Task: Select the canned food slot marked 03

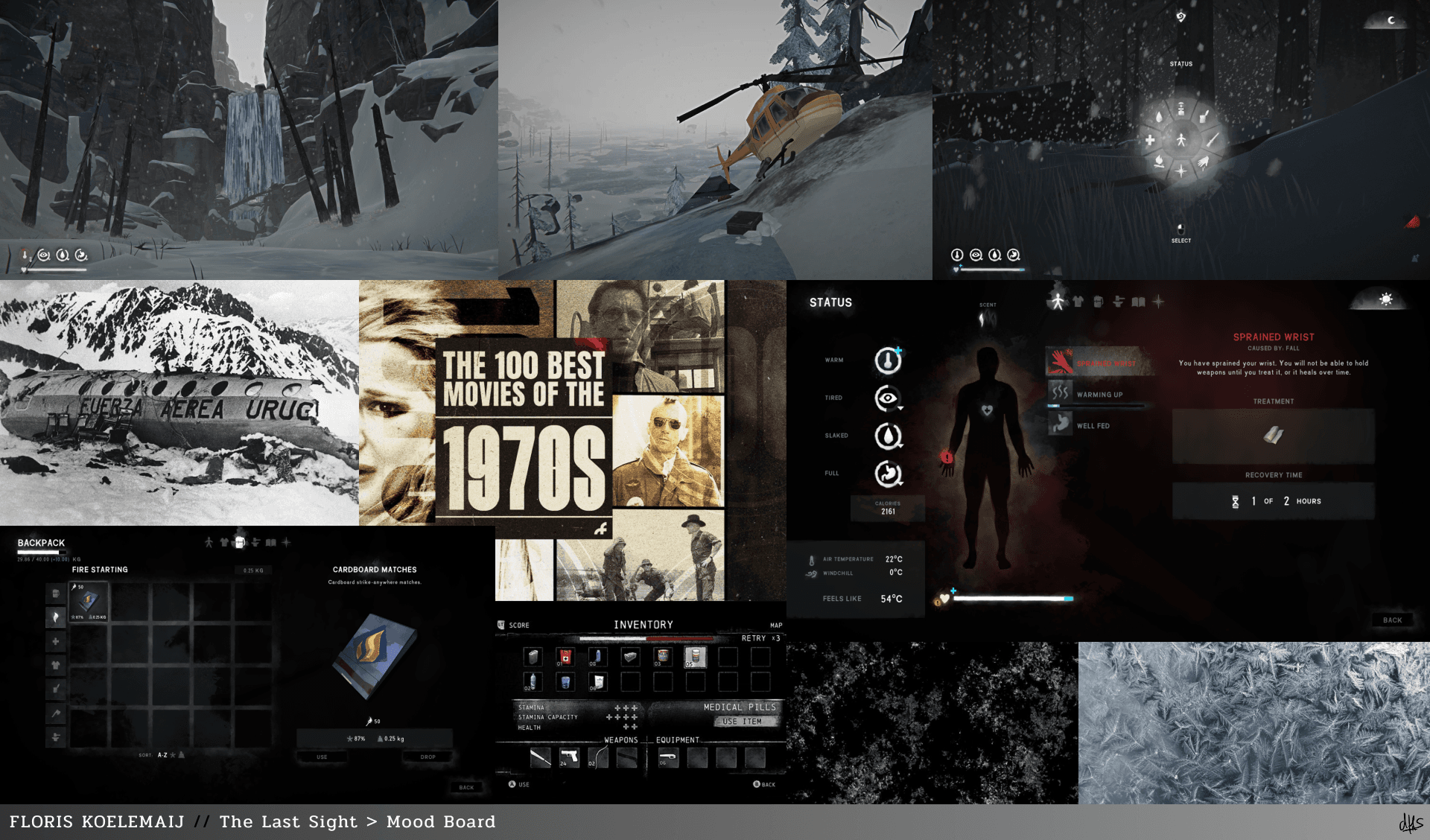Action: (663, 657)
